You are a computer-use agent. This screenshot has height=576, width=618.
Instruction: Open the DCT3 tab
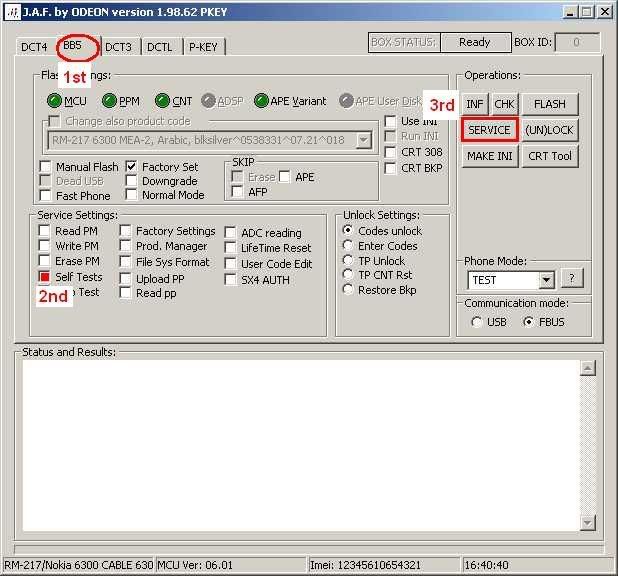tap(118, 47)
